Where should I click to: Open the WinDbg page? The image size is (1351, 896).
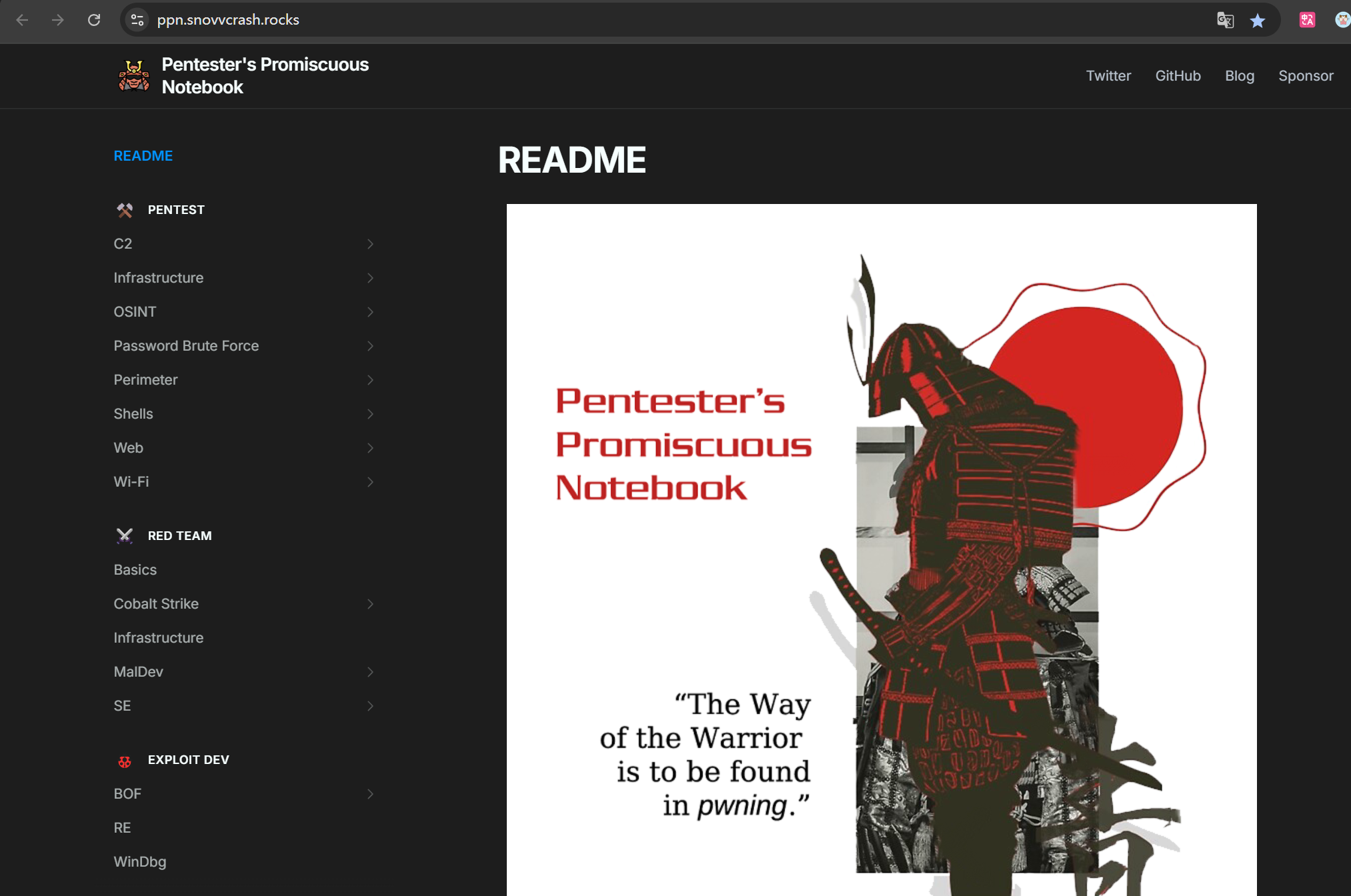click(x=140, y=862)
